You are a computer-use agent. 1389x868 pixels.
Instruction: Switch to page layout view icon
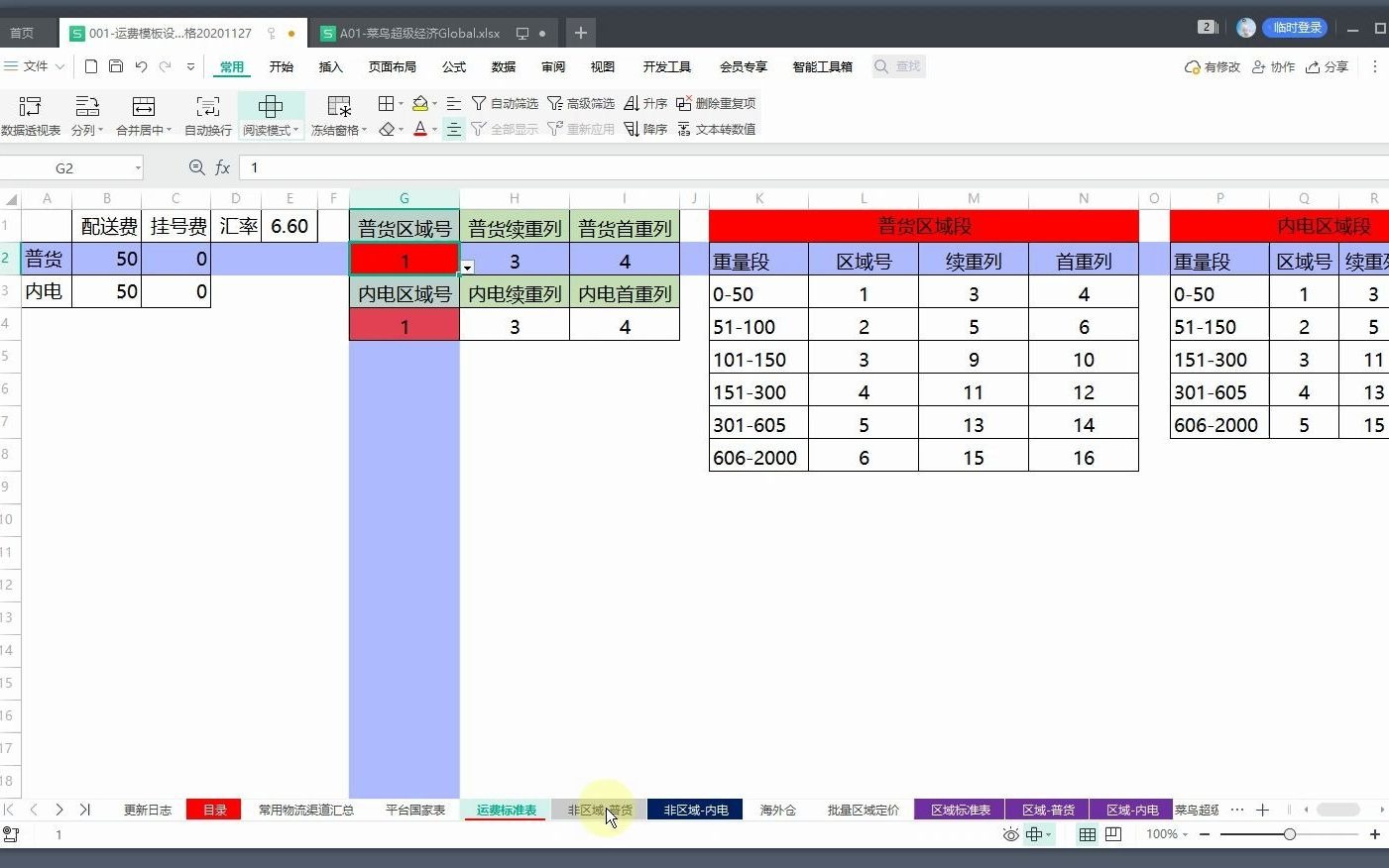pos(1113,834)
